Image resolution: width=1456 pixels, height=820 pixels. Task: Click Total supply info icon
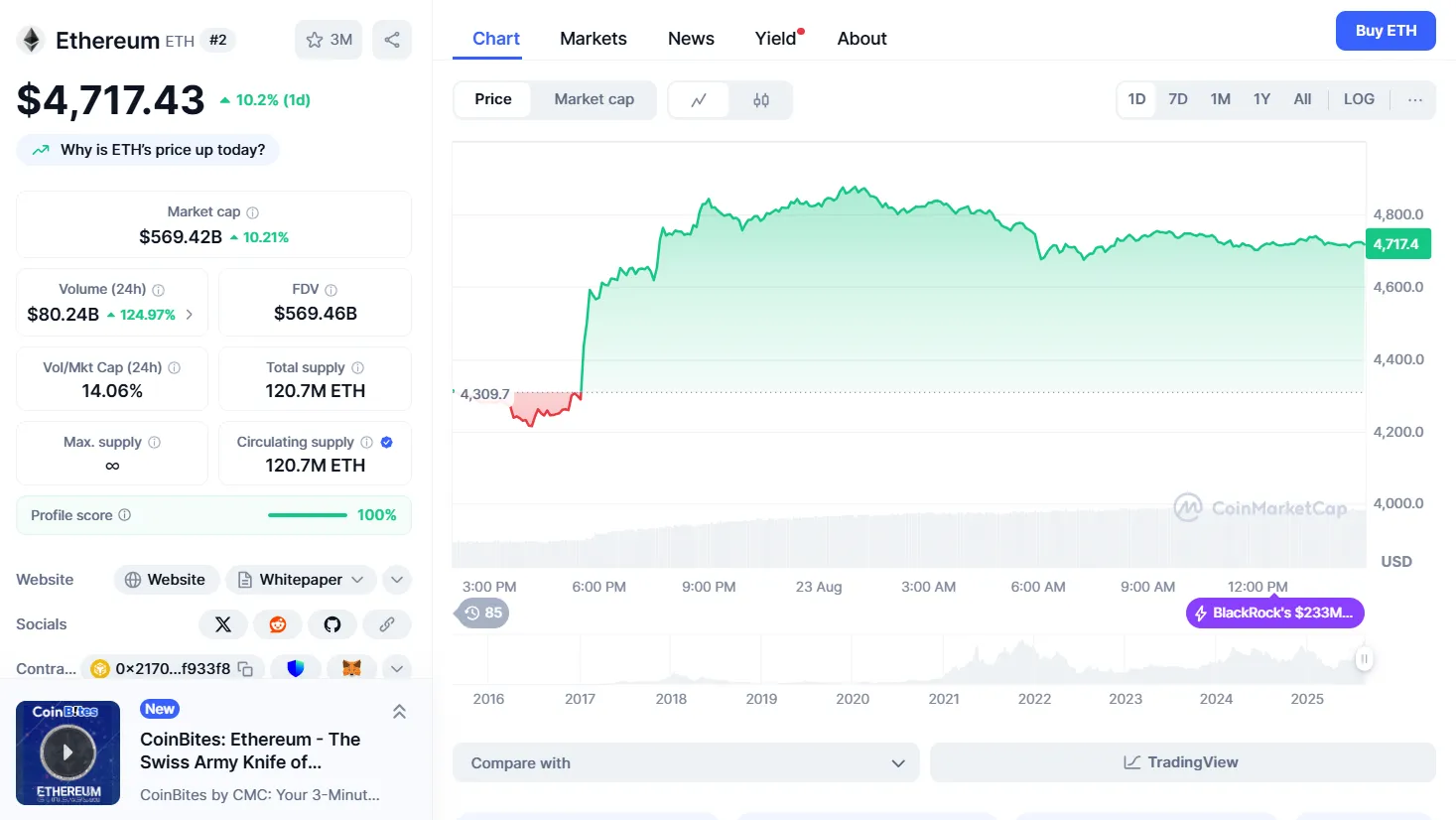[358, 367]
